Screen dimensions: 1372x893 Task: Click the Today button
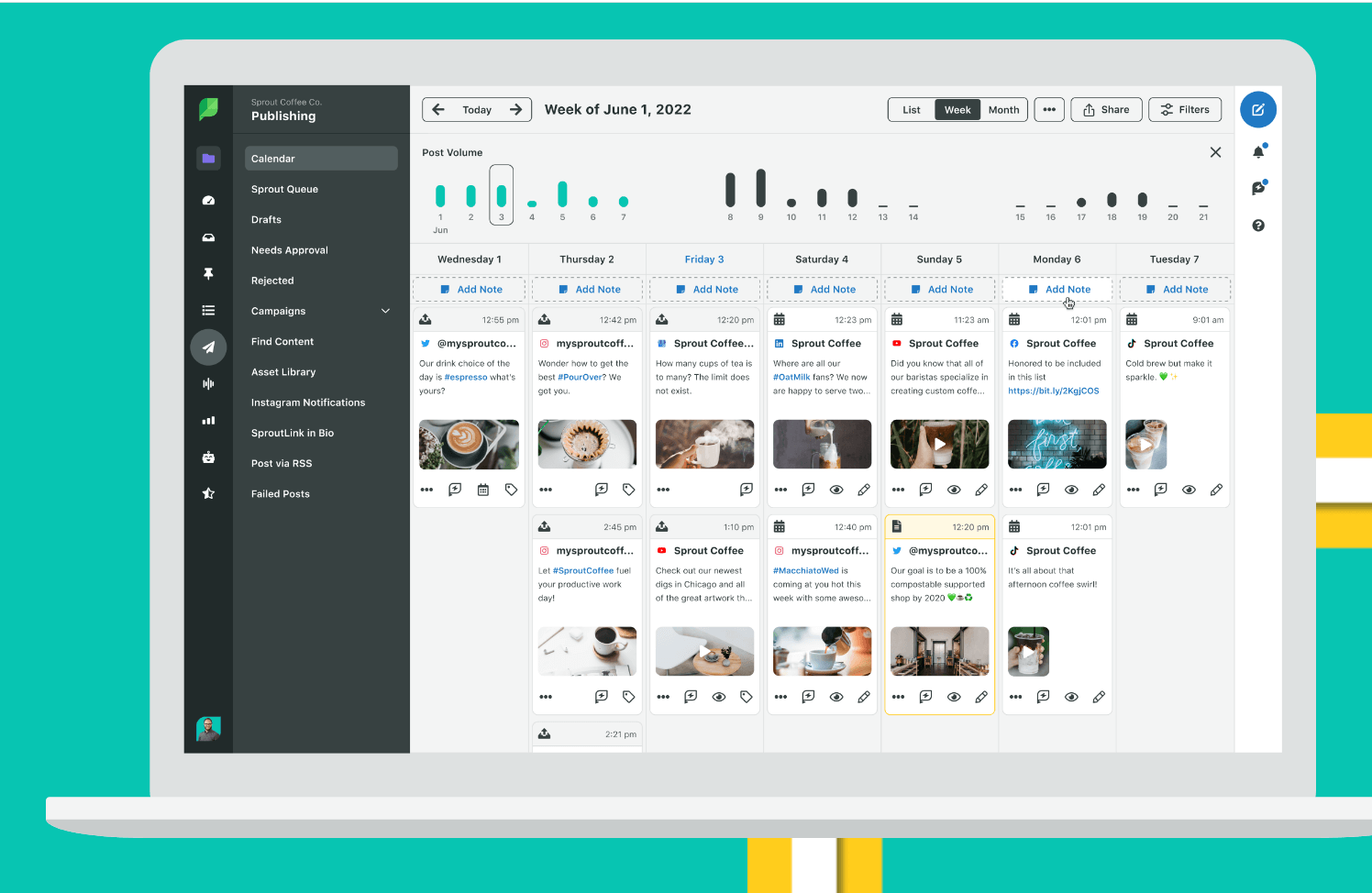point(477,110)
